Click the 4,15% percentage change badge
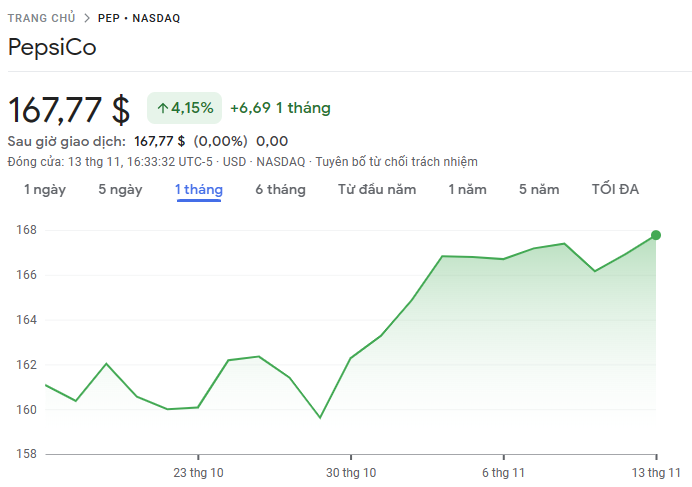The width and height of the screenshot is (692, 487). tap(184, 108)
